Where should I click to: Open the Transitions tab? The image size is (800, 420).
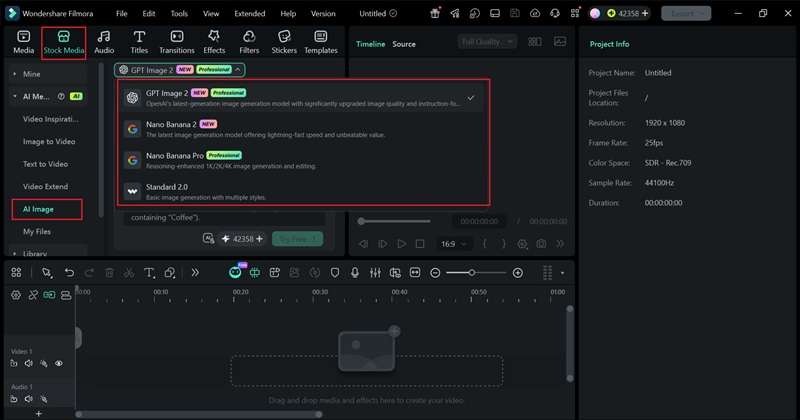click(177, 42)
